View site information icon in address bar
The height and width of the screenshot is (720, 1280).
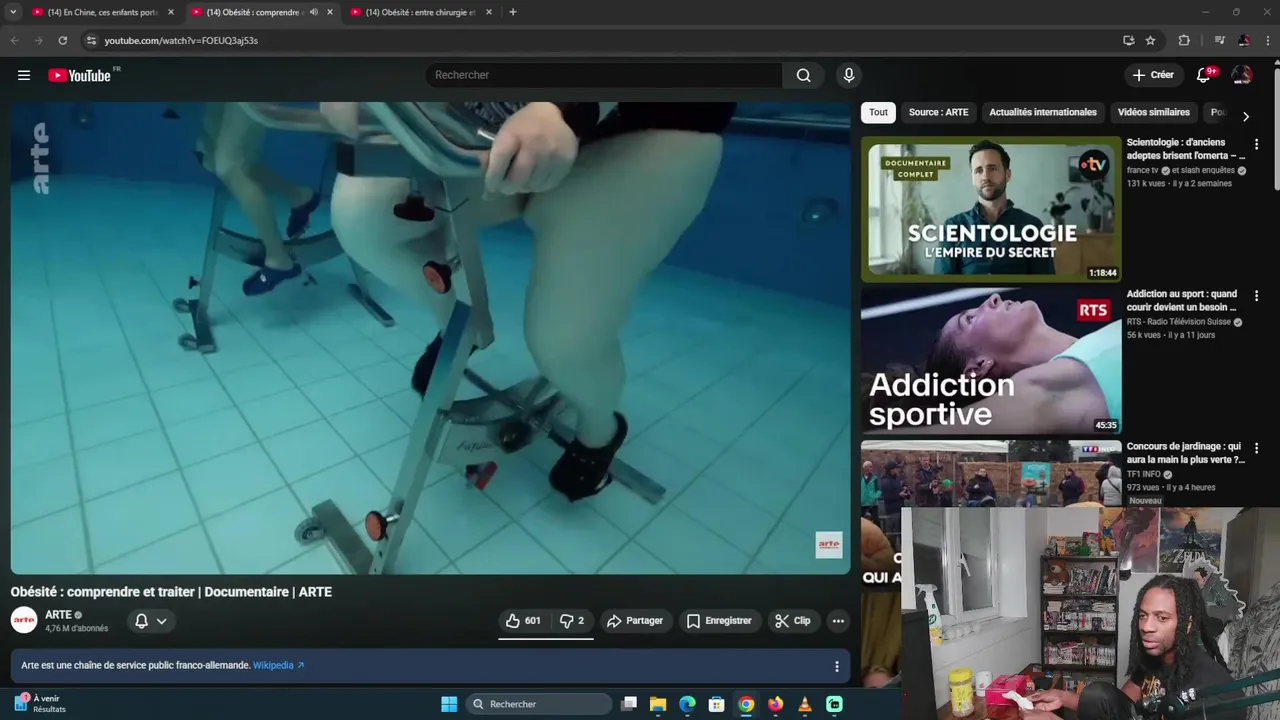pos(91,40)
